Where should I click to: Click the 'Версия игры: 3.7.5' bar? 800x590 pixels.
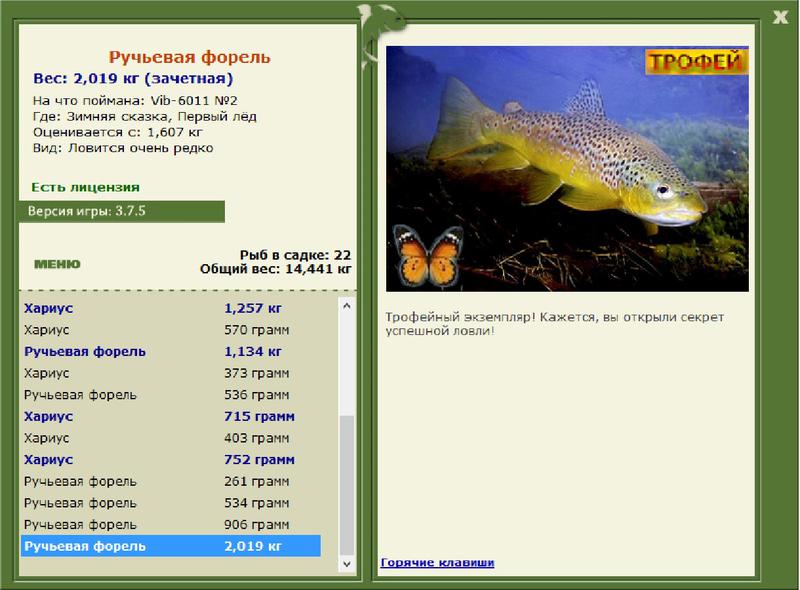tap(122, 211)
